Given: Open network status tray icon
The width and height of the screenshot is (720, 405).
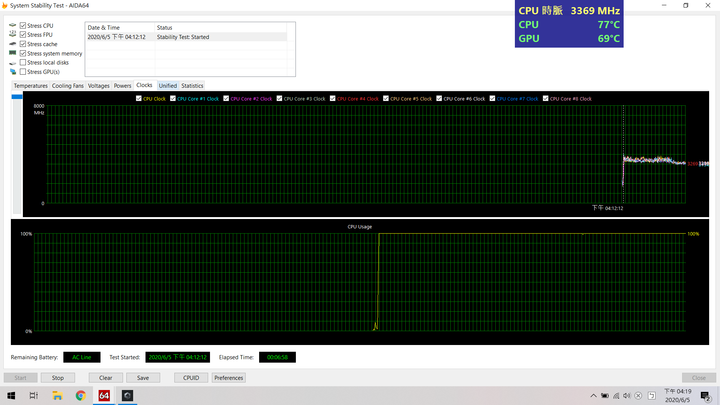Looking at the screenshot, I should 616,396.
